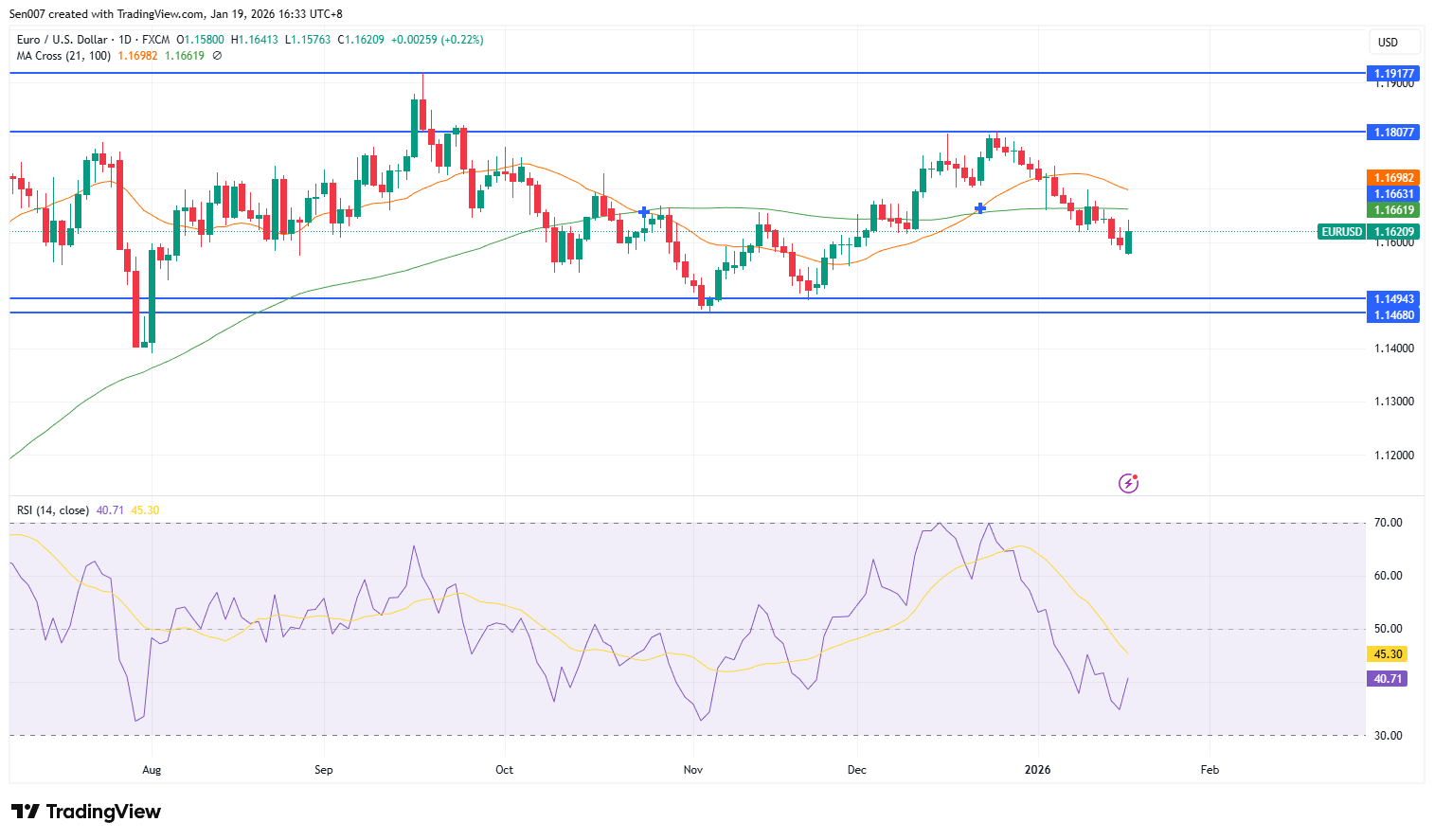Click the Euro / U.S. Dollar symbol title
This screenshot has width=1434, height=840.
tap(62, 40)
